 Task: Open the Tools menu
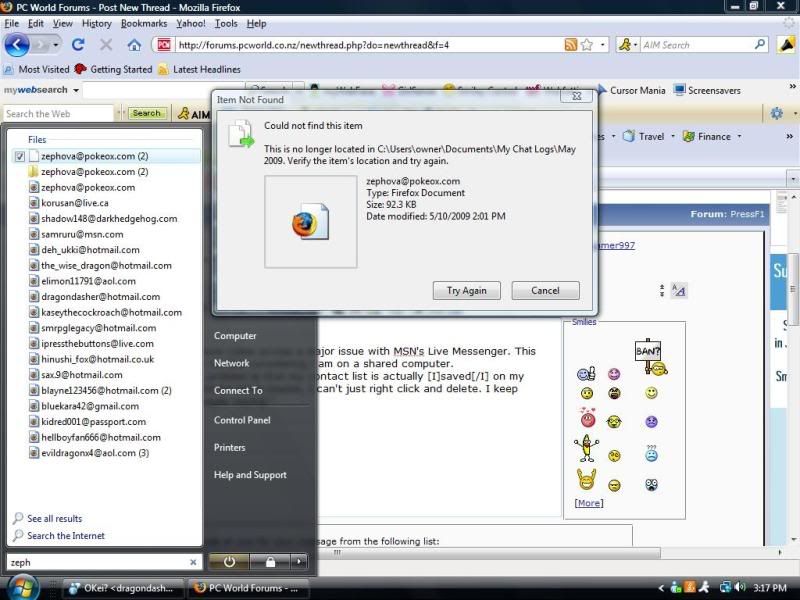pyautogui.click(x=226, y=23)
